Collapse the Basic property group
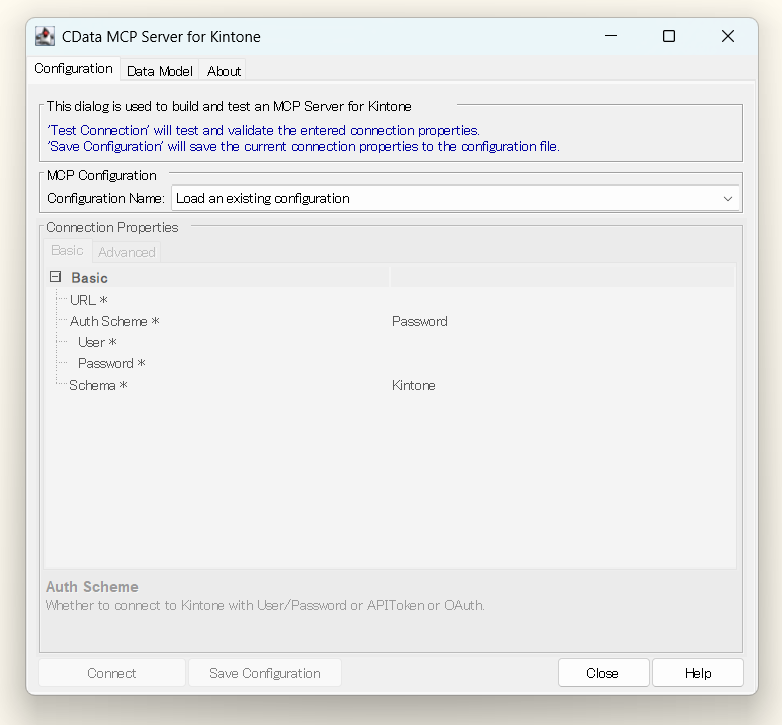782x725 pixels. coord(55,277)
